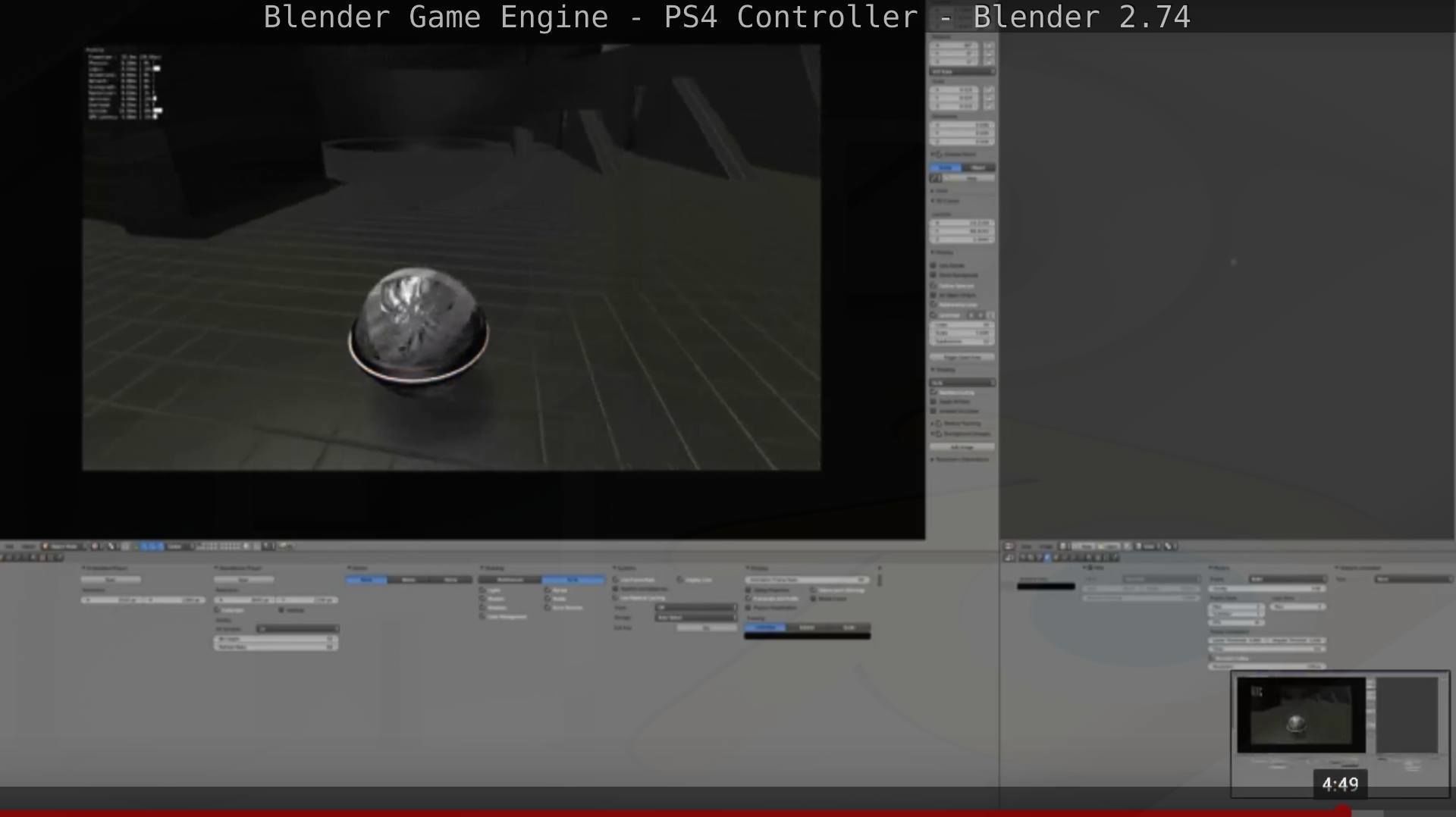Click the Gravity field in Physics panel
The height and width of the screenshot is (817, 1456).
click(1266, 588)
